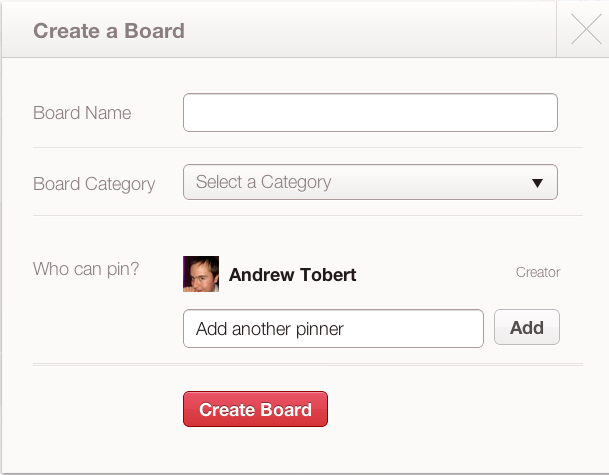The height and width of the screenshot is (475, 609).
Task: Click Andrew Tobert's profile photo
Action: pyautogui.click(x=201, y=274)
